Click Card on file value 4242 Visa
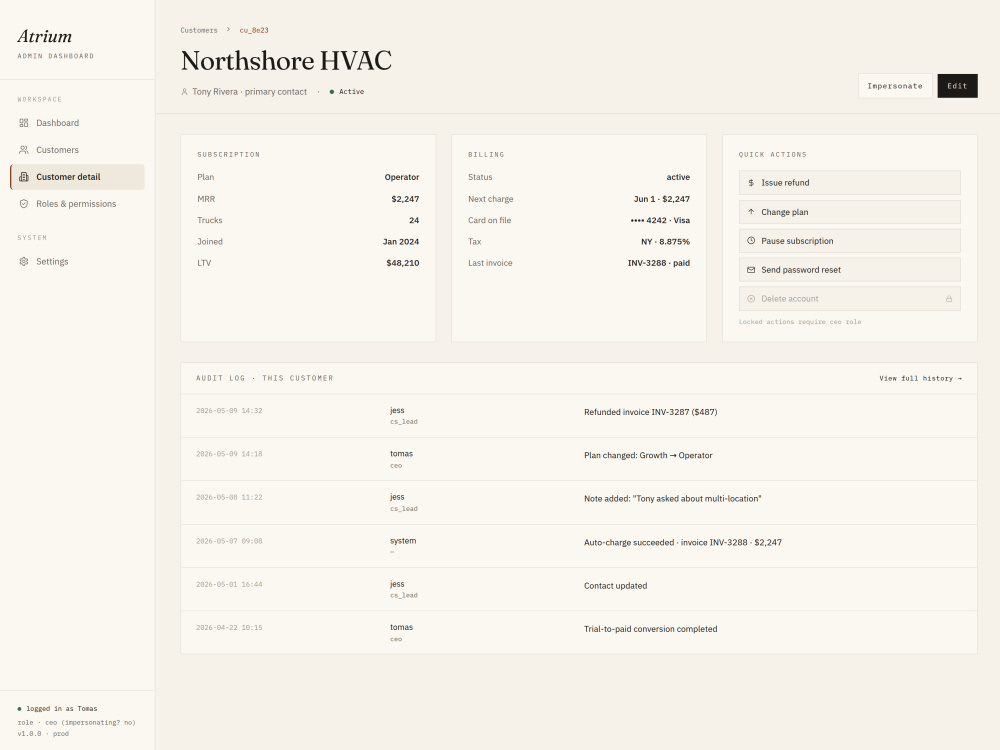 coord(660,220)
